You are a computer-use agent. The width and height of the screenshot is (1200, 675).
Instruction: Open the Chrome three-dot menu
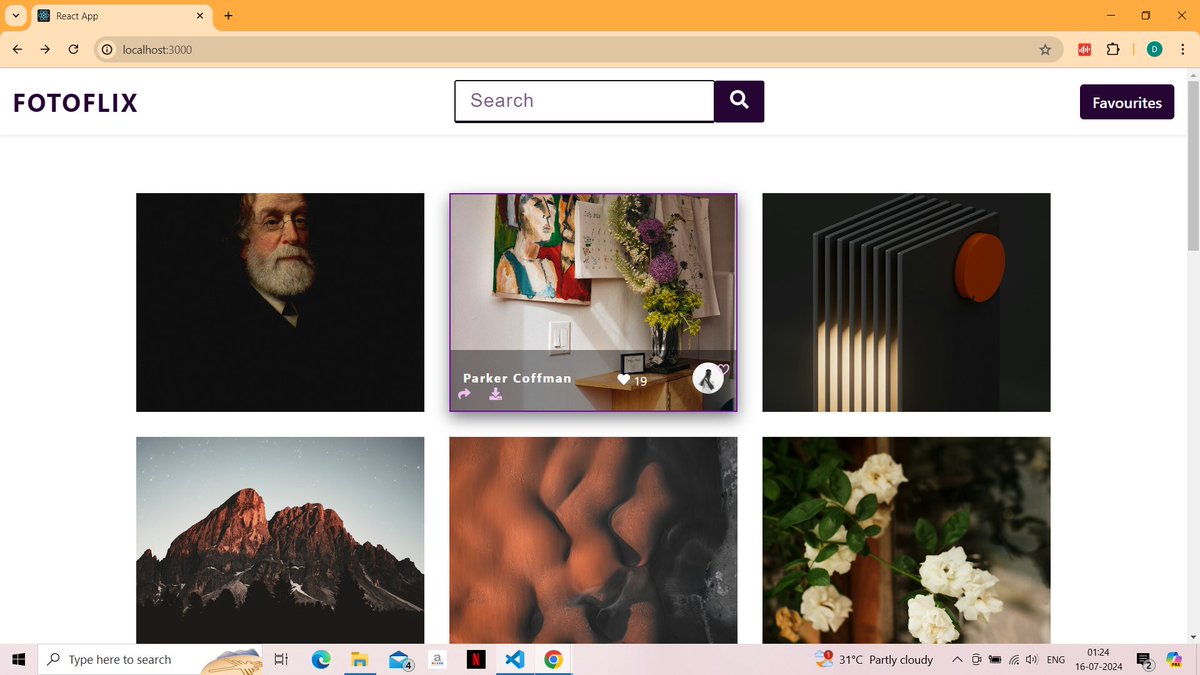point(1183,49)
